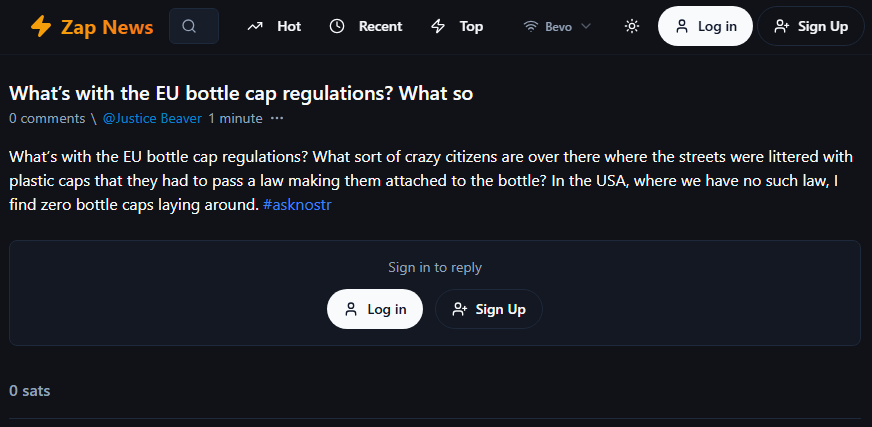This screenshot has height=427, width=872.
Task: Switch to the Hot feed tab
Action: (x=289, y=26)
